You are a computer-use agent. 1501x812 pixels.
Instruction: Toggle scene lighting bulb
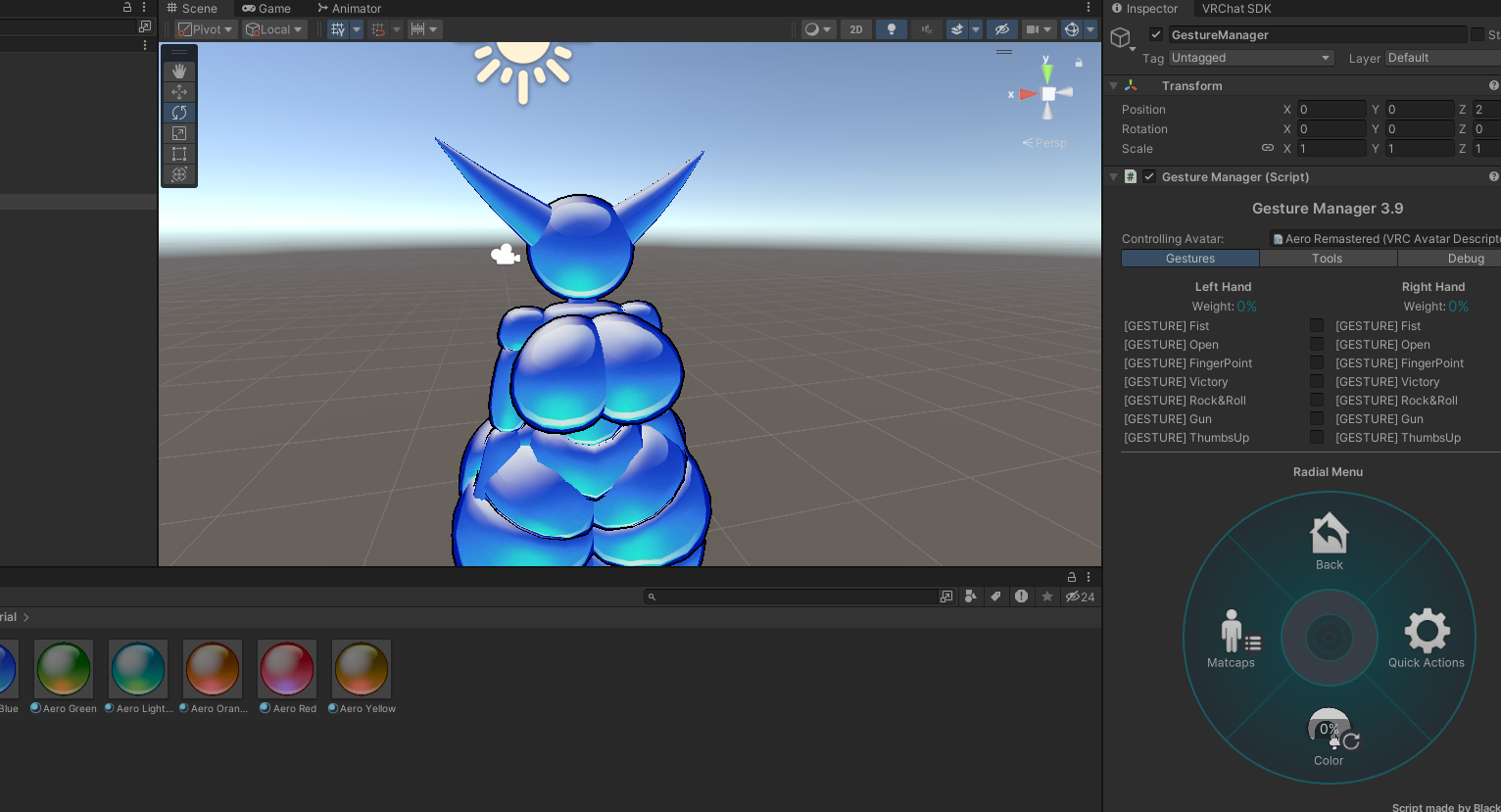point(891,29)
